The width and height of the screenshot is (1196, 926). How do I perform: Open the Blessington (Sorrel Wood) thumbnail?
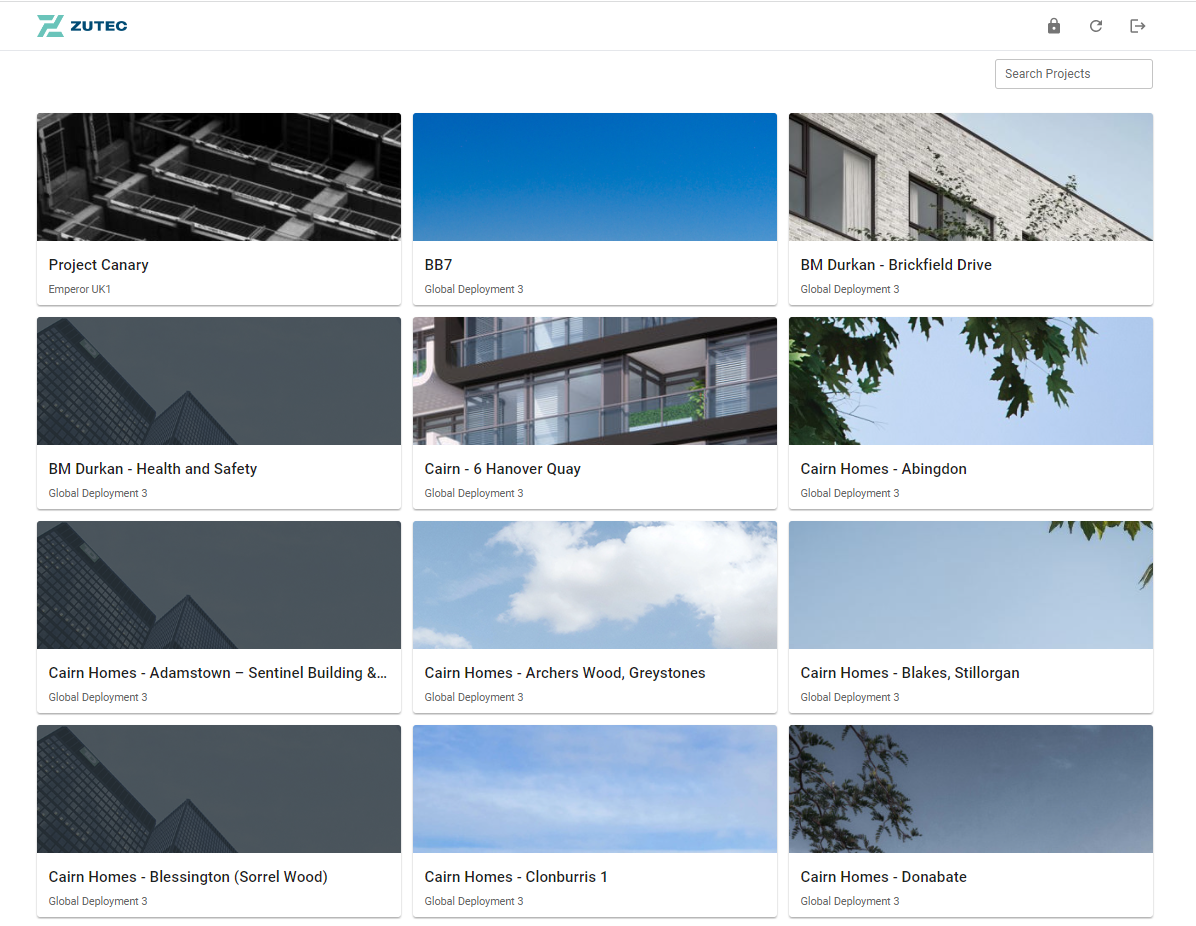(x=219, y=789)
